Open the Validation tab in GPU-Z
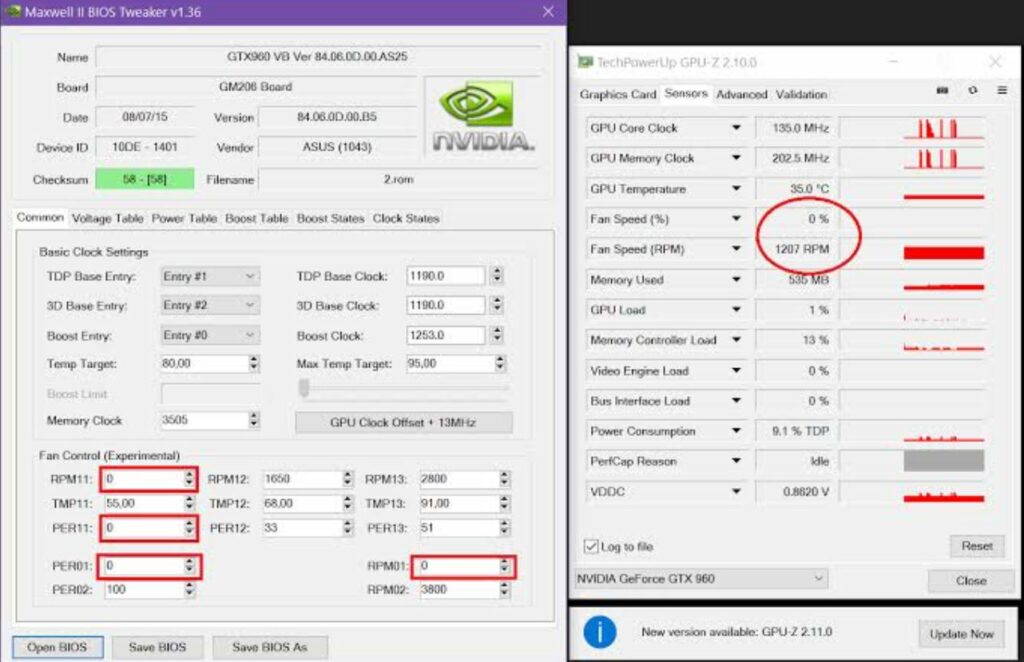 click(x=801, y=95)
